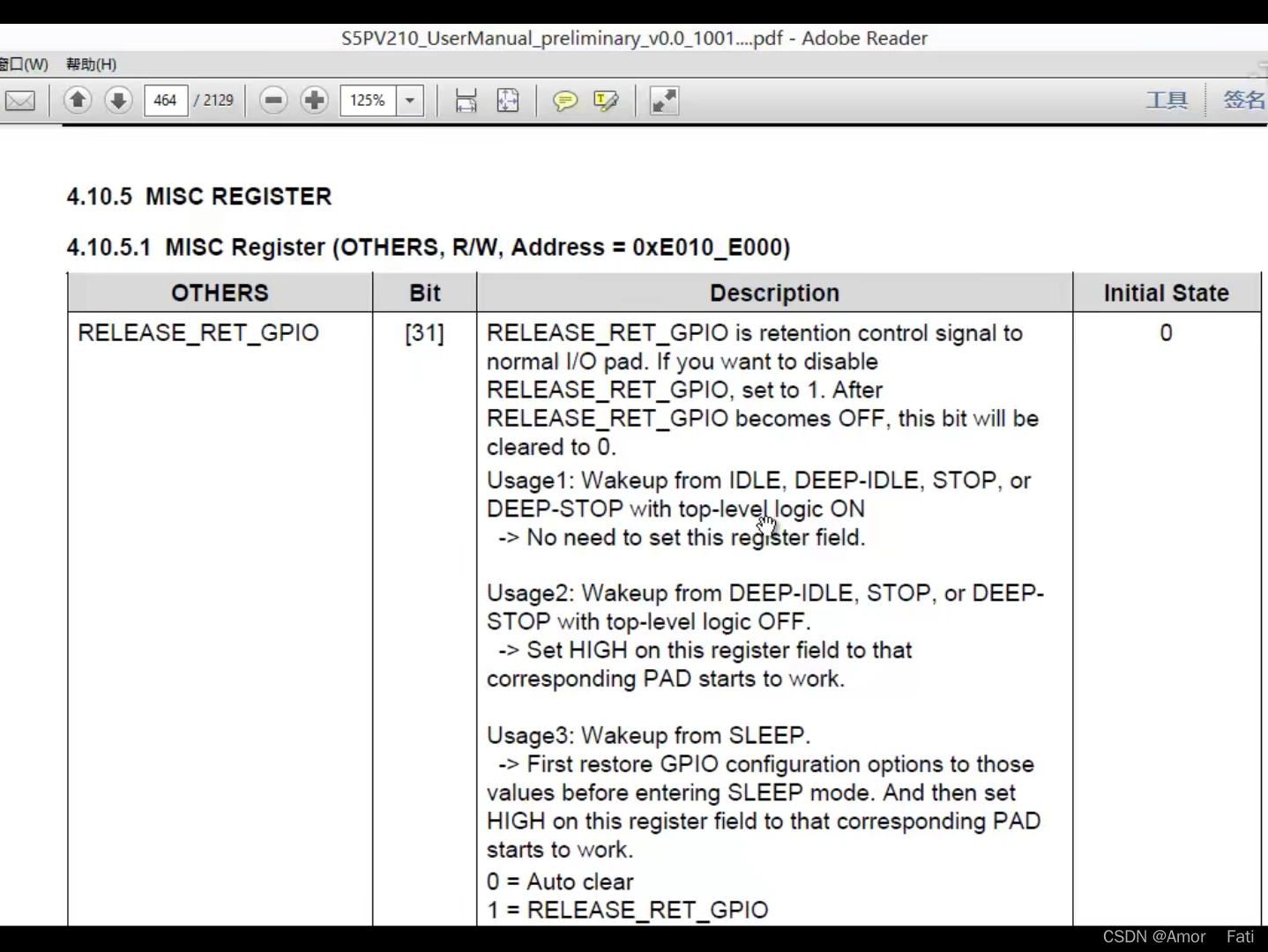Zoom in with the plus button

(x=314, y=100)
